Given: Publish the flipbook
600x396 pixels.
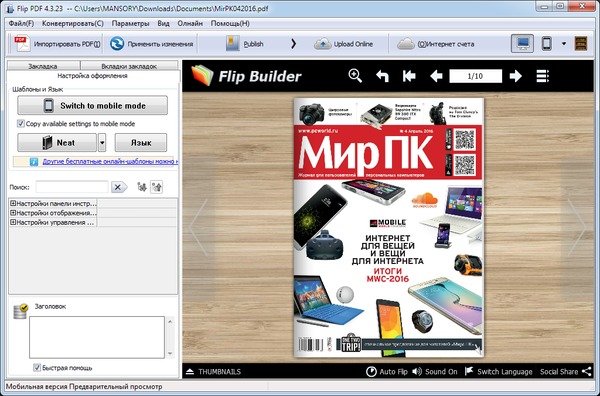Looking at the screenshot, I should 245,44.
